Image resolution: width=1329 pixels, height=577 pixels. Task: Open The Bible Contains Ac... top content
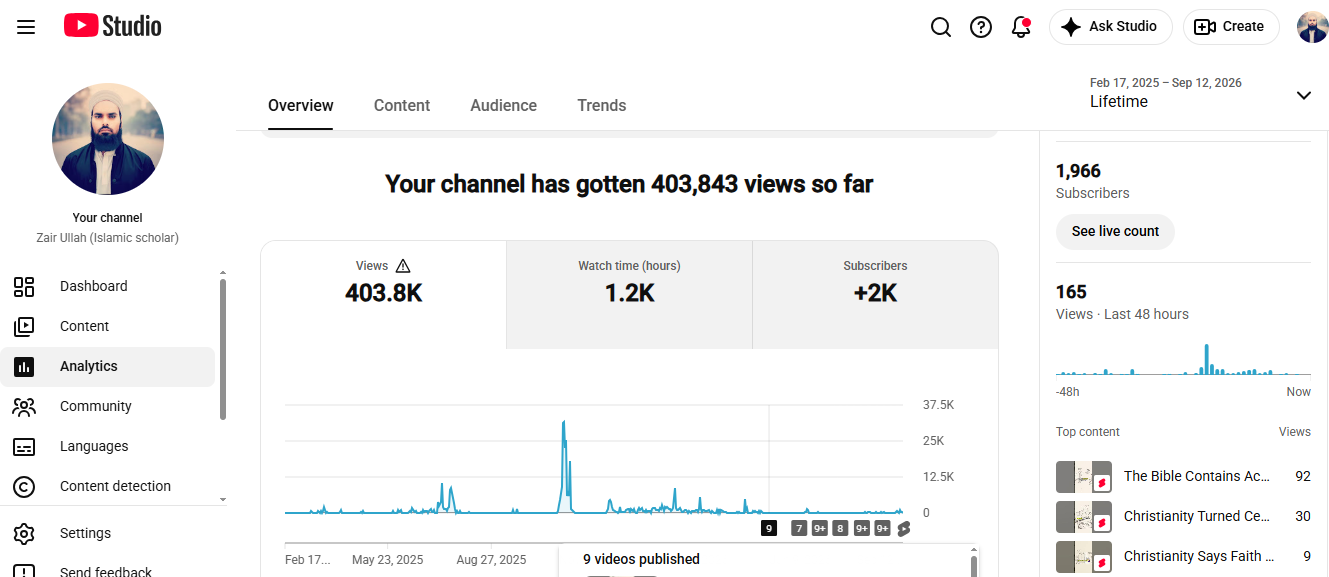coord(1196,476)
